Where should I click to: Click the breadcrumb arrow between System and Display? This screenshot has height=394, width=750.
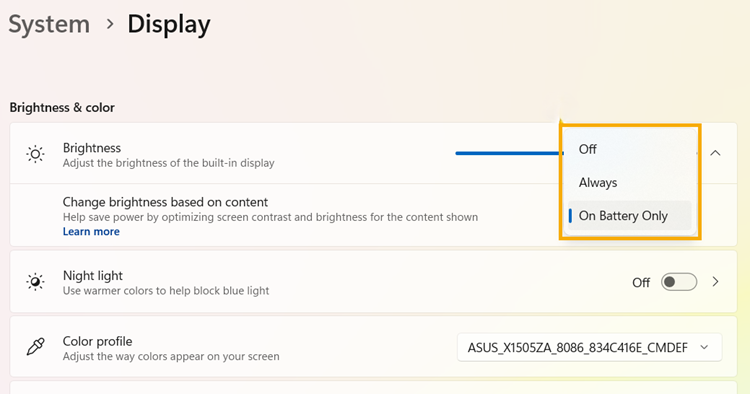[x=110, y=23]
